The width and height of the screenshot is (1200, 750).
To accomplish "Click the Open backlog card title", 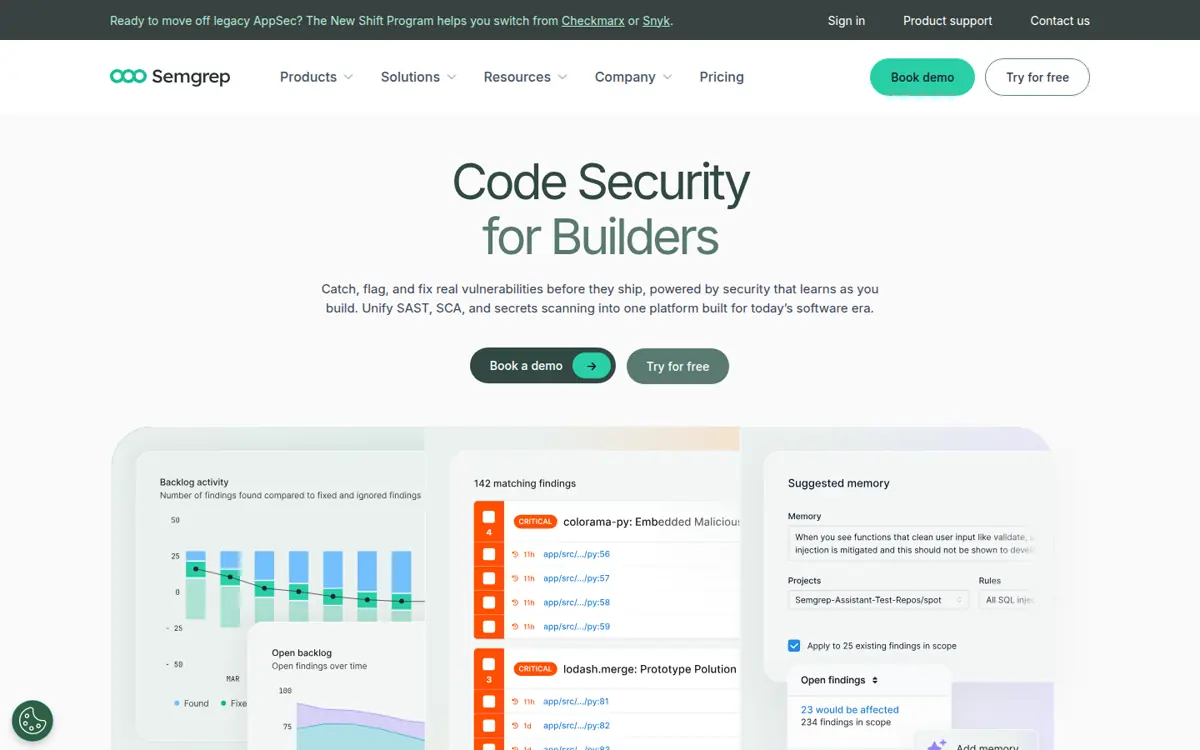I will coord(302,653).
